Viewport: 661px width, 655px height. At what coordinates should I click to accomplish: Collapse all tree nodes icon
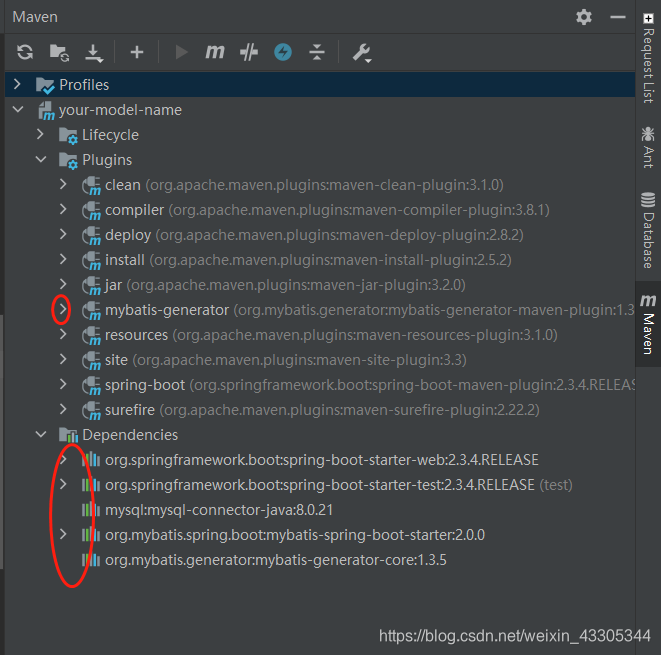pyautogui.click(x=317, y=52)
